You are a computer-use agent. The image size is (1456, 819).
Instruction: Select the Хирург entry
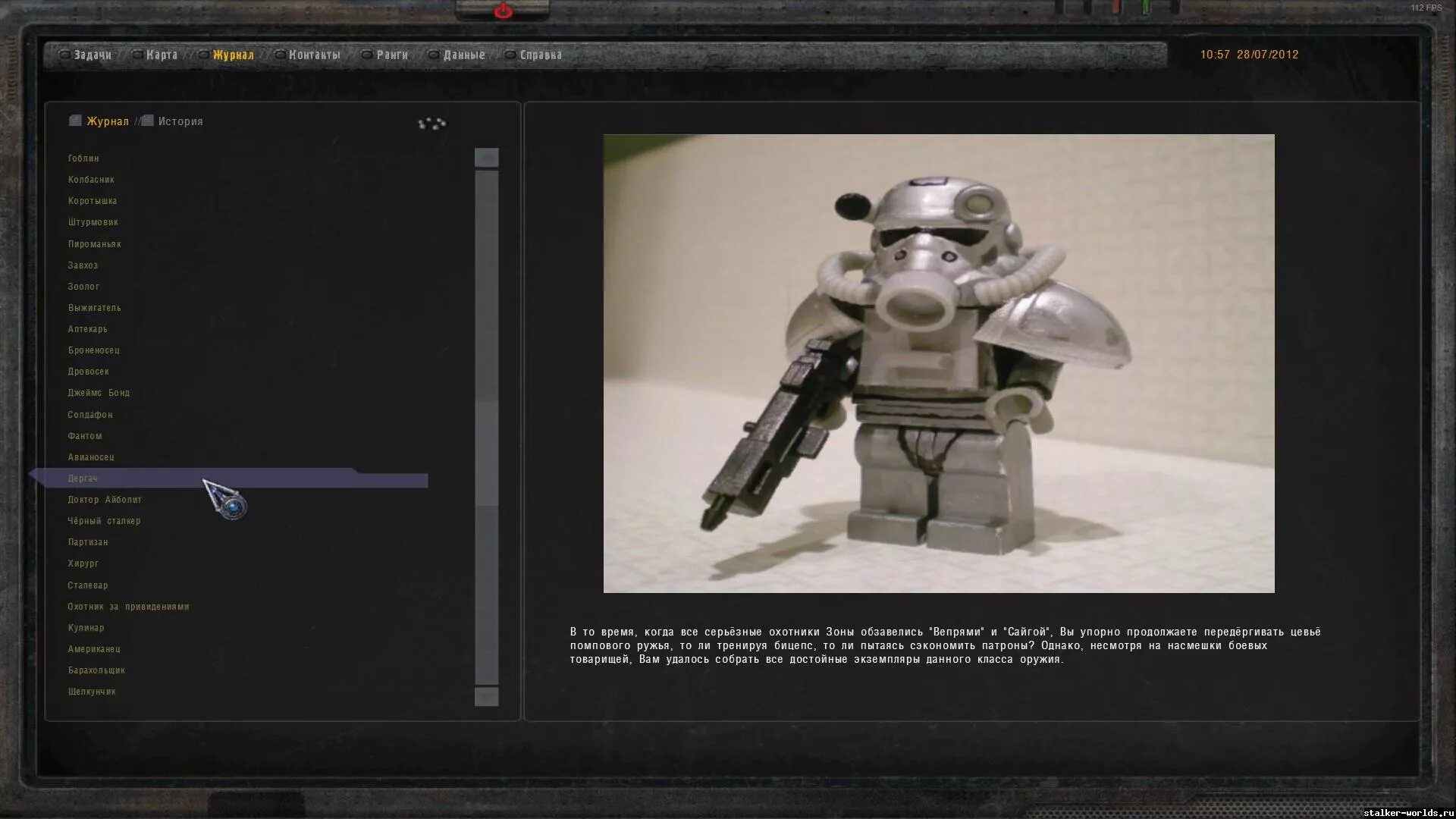[83, 563]
